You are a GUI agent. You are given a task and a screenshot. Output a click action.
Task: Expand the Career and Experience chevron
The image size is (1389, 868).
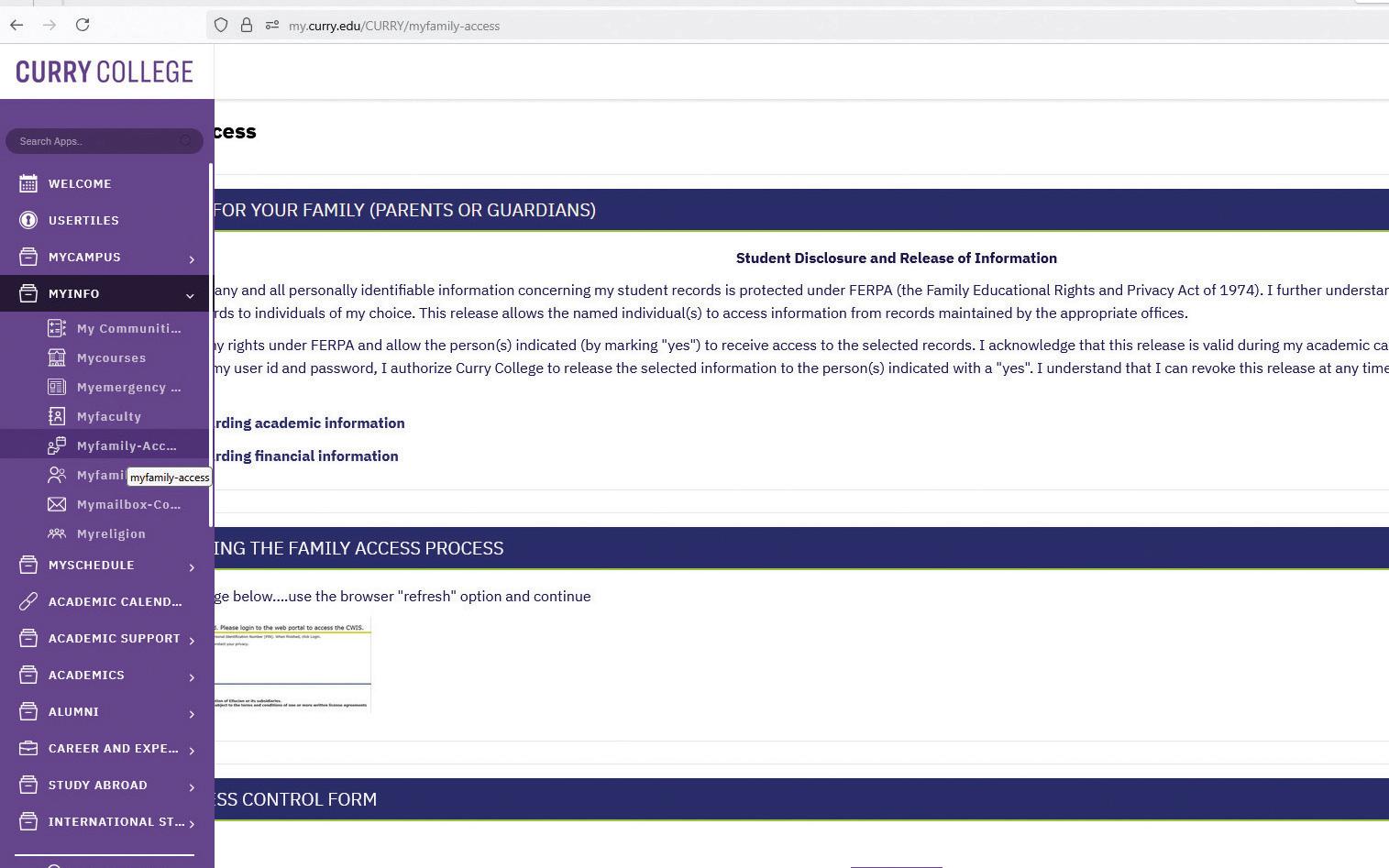coord(192,751)
